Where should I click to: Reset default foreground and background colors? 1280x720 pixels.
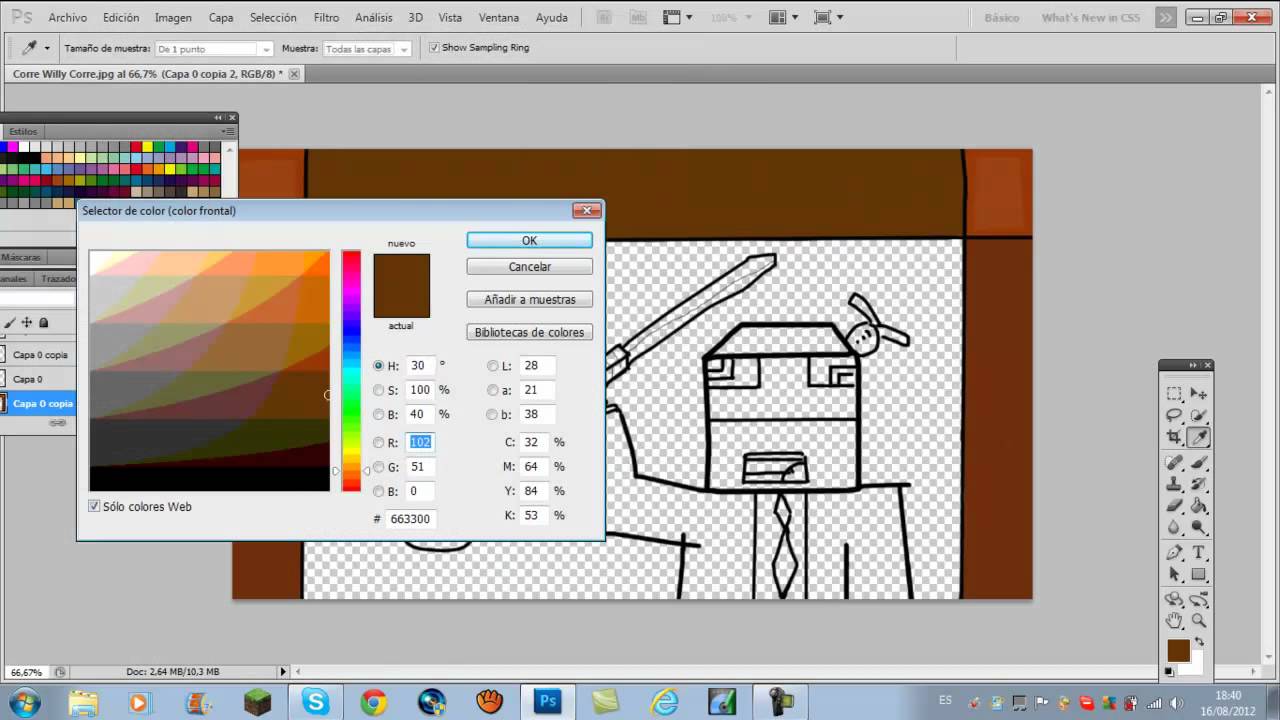pos(1169,671)
